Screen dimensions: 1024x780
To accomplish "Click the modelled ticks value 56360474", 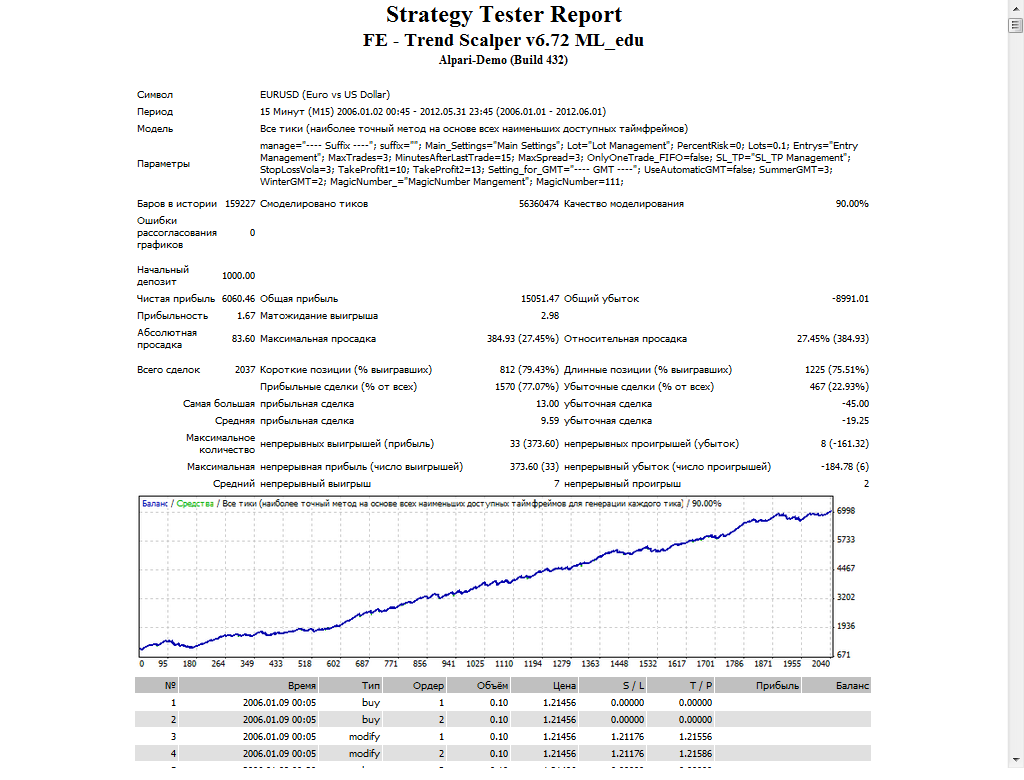I will [x=539, y=204].
